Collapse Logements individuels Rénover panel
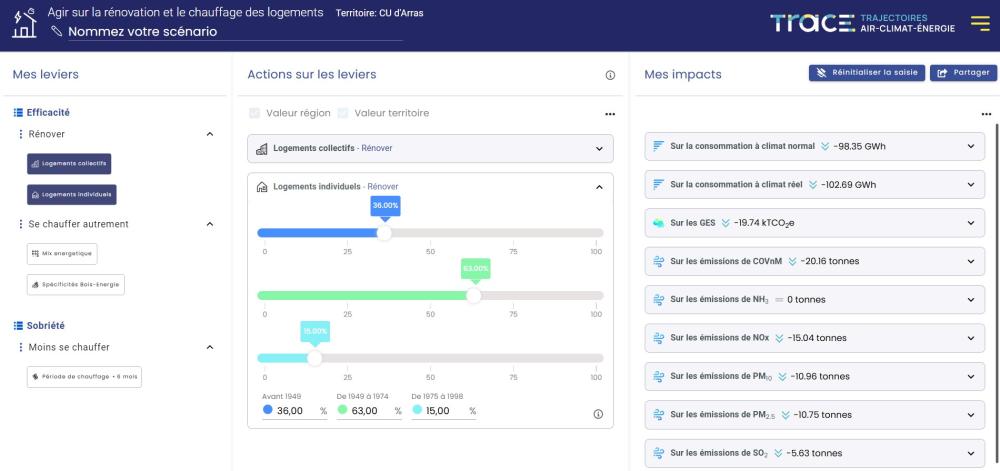1000x471 pixels. click(x=599, y=186)
